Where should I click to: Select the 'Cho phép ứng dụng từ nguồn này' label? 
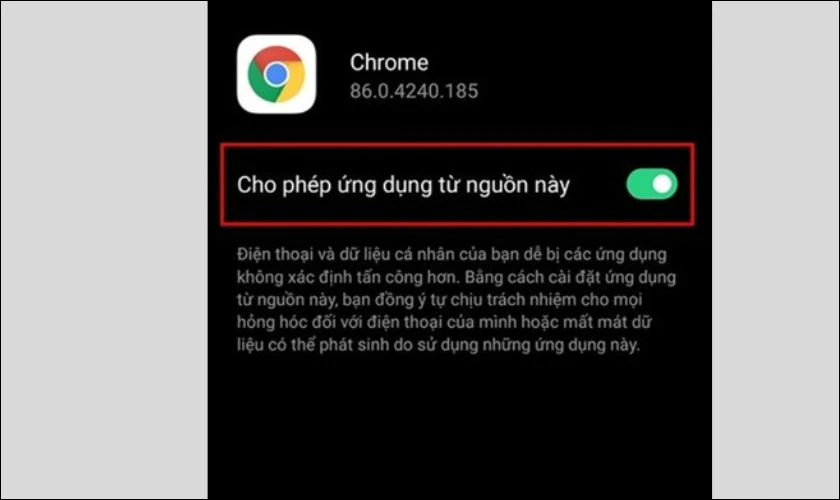point(403,185)
